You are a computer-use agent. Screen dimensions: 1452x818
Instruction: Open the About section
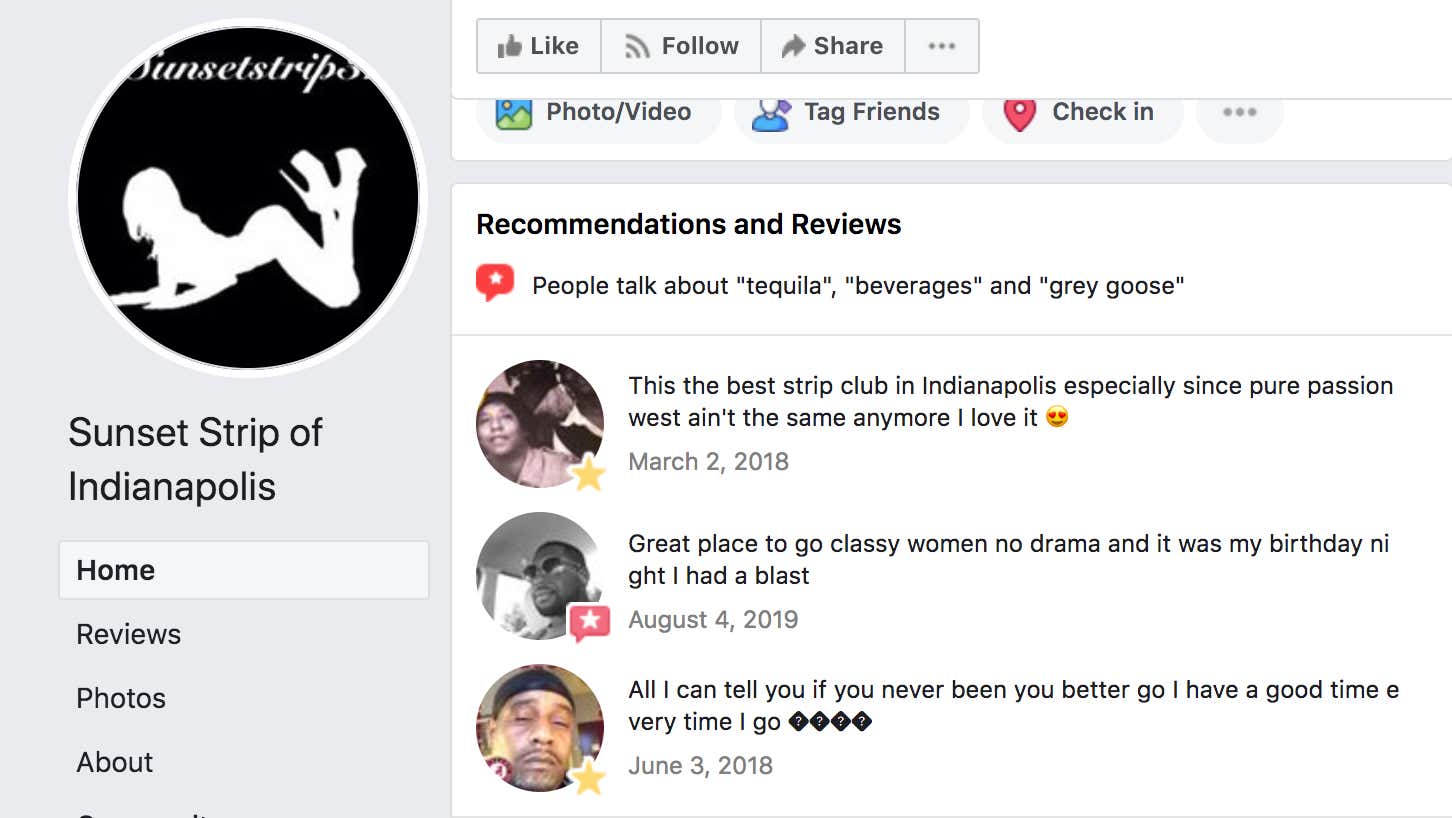tap(115, 762)
